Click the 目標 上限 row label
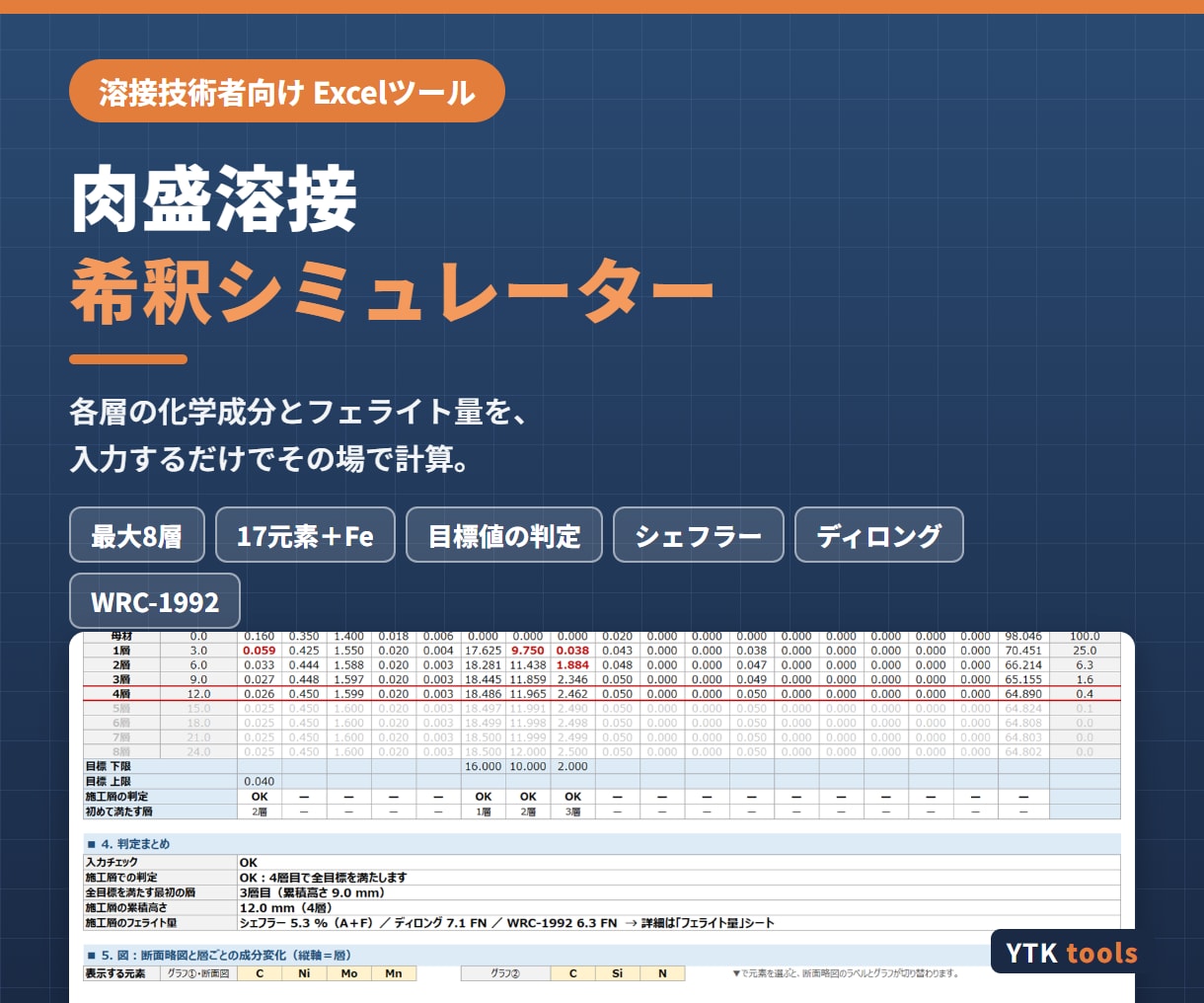This screenshot has height=1003, width=1204. point(161,781)
